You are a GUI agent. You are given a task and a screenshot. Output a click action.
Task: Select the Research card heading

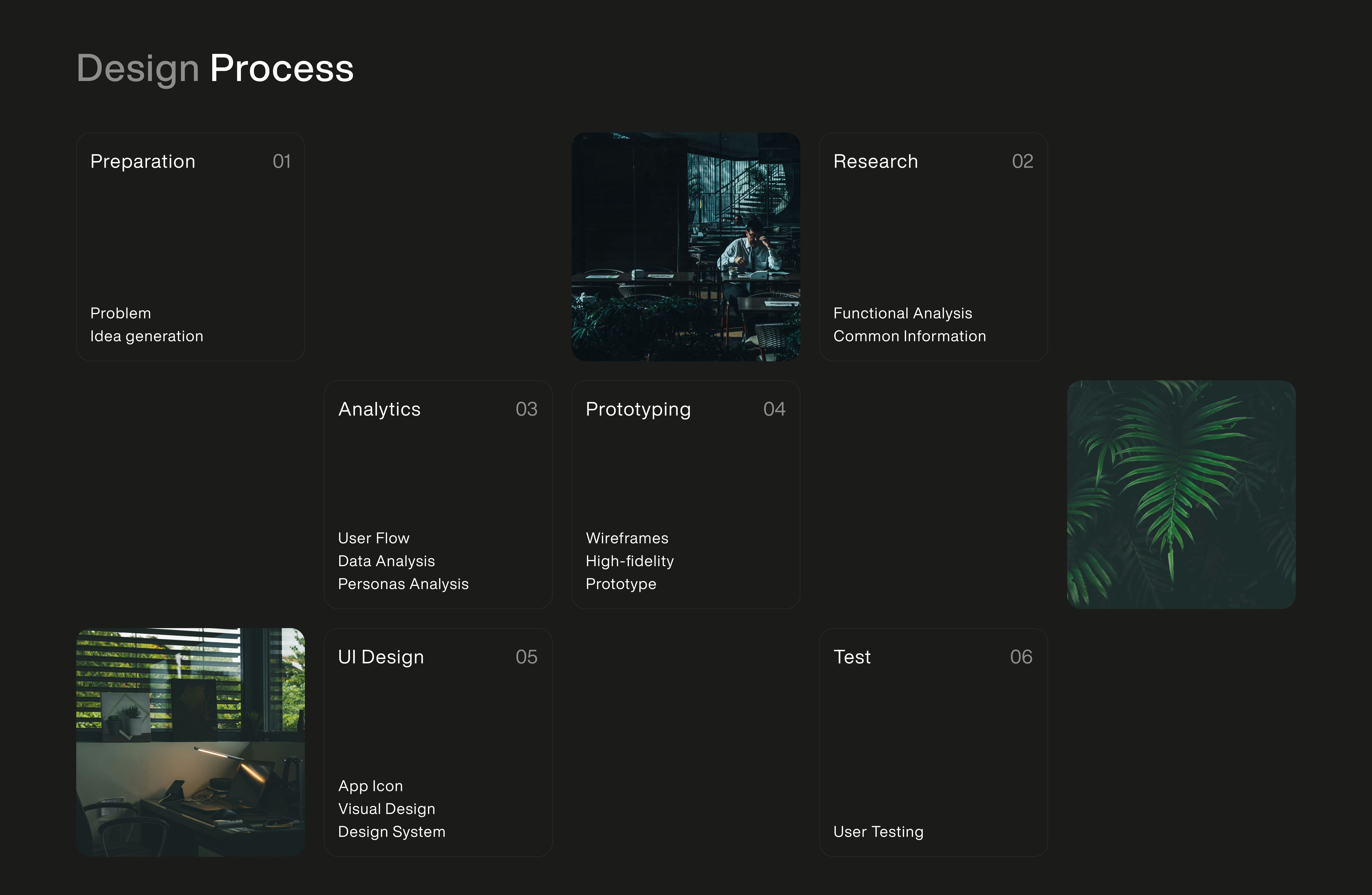875,162
